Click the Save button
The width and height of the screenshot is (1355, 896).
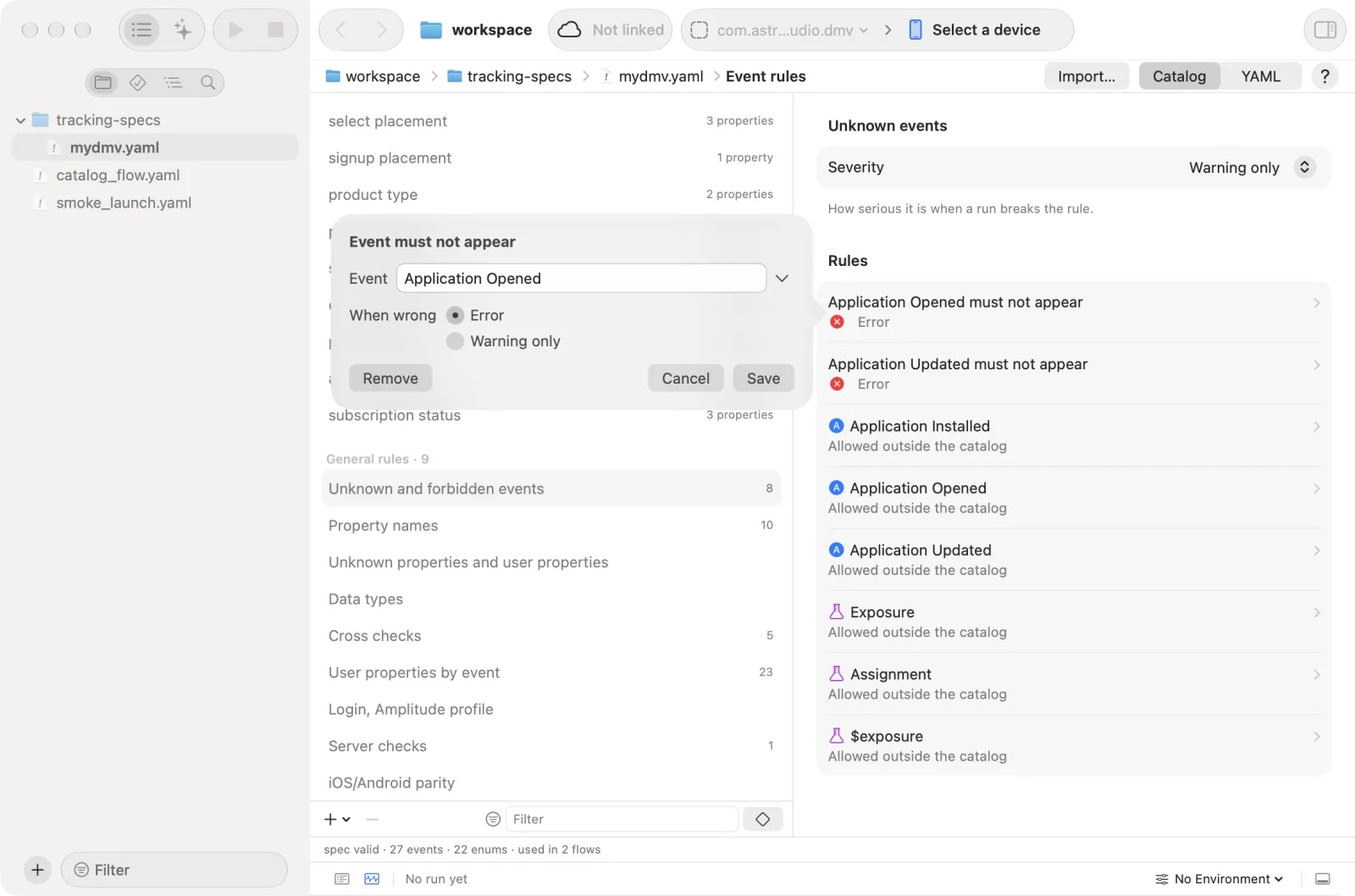(763, 379)
